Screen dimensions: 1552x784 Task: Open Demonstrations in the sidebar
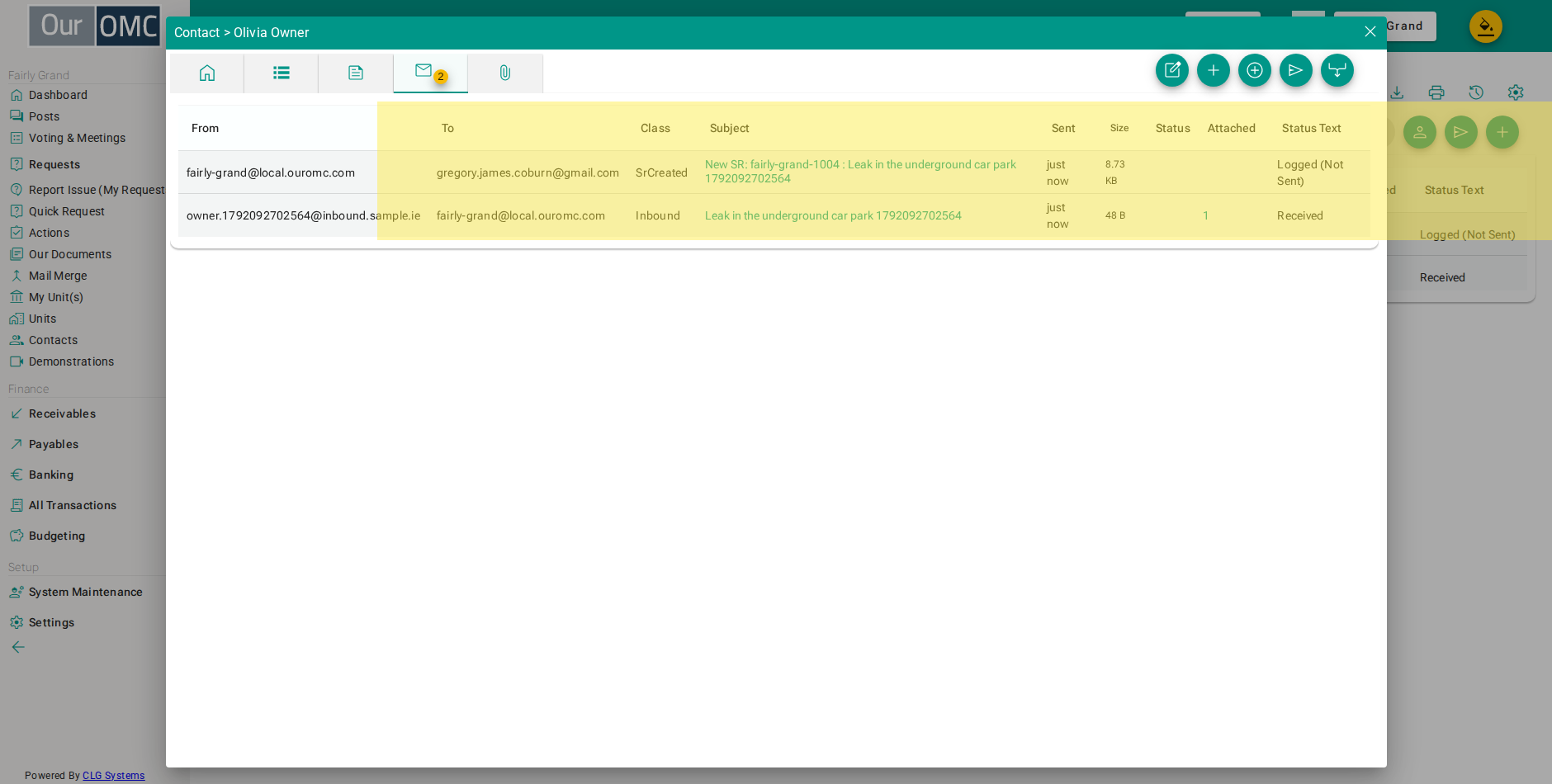(x=72, y=361)
